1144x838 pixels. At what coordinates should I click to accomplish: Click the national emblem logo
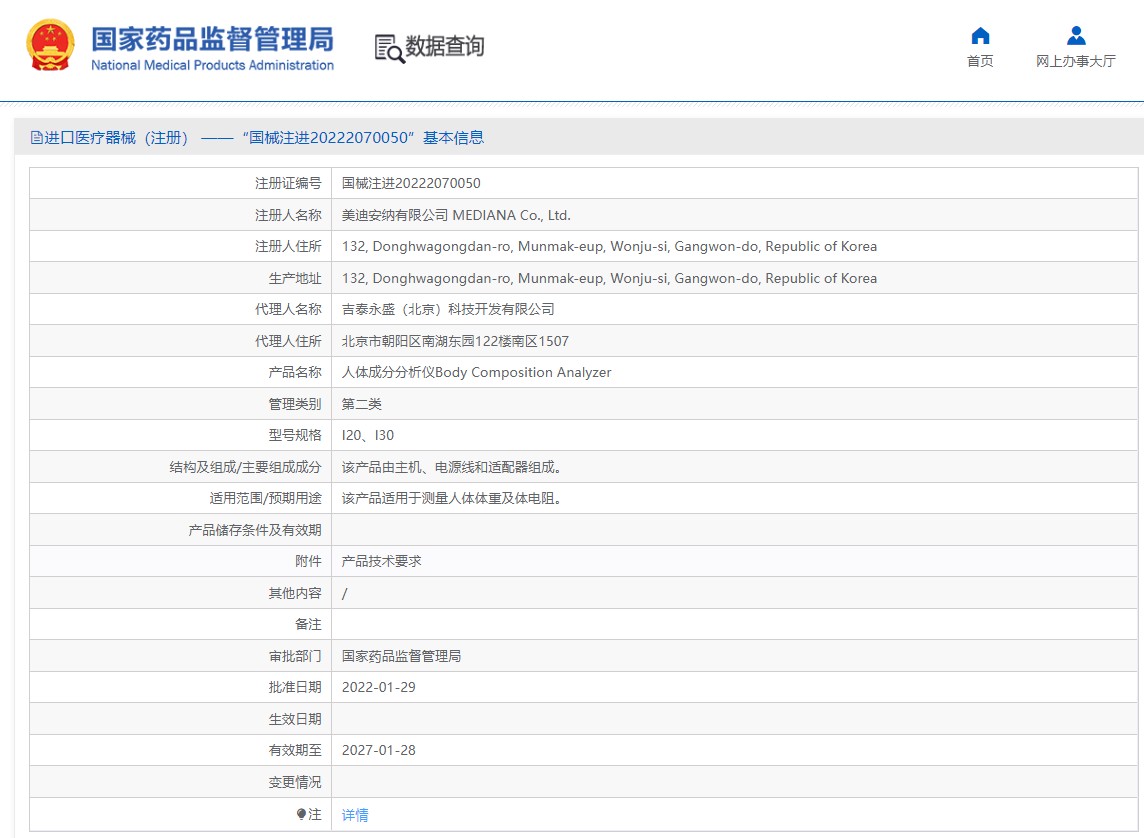pyautogui.click(x=50, y=45)
